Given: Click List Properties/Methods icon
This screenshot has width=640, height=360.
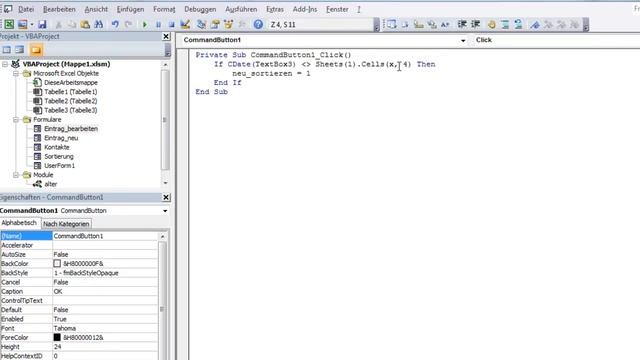Looking at the screenshot, I should pyautogui.click(x=391, y=24).
